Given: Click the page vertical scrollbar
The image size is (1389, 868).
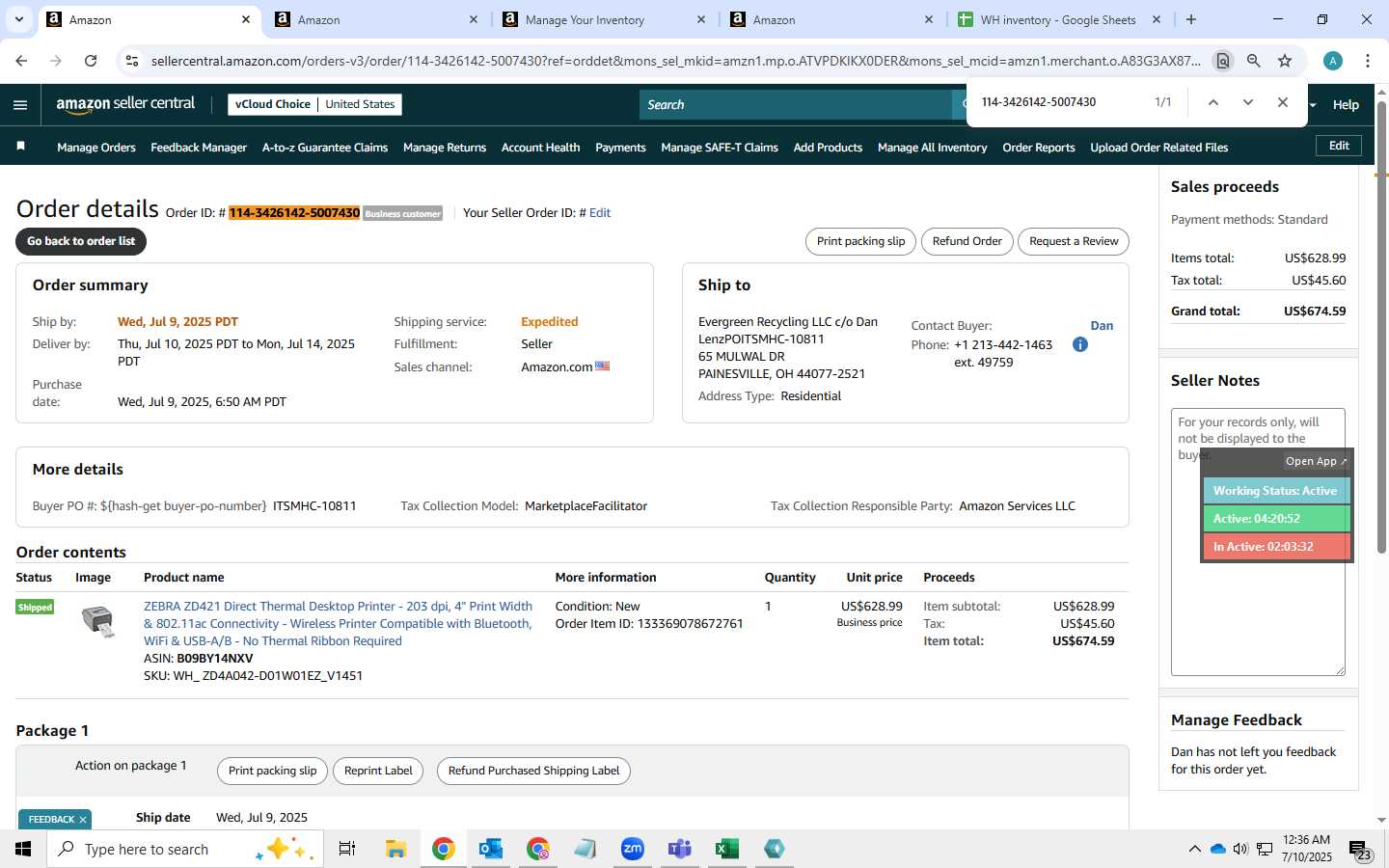Looking at the screenshot, I should pyautogui.click(x=1381, y=328).
